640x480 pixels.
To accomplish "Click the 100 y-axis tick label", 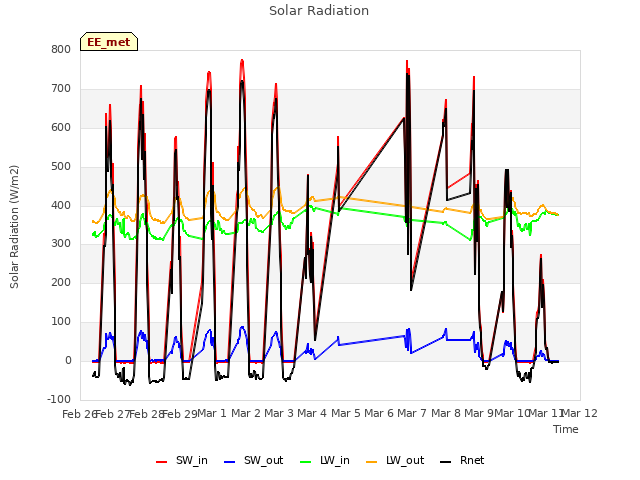I will 61,322.
